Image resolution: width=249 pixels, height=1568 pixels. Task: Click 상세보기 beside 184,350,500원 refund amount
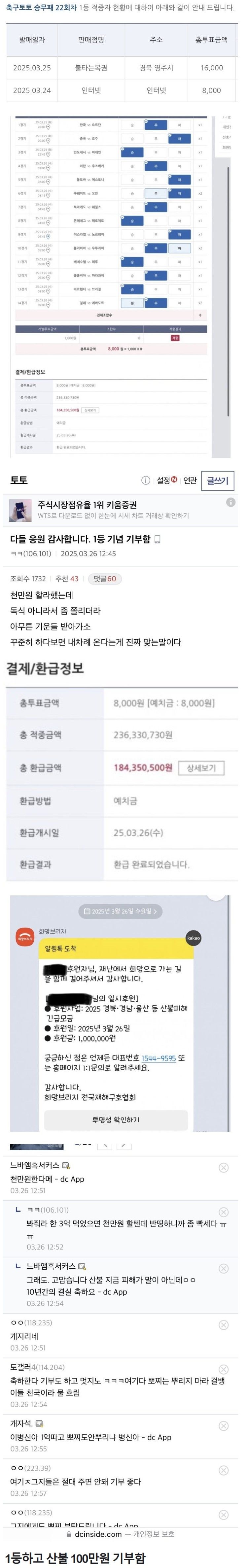(x=201, y=768)
